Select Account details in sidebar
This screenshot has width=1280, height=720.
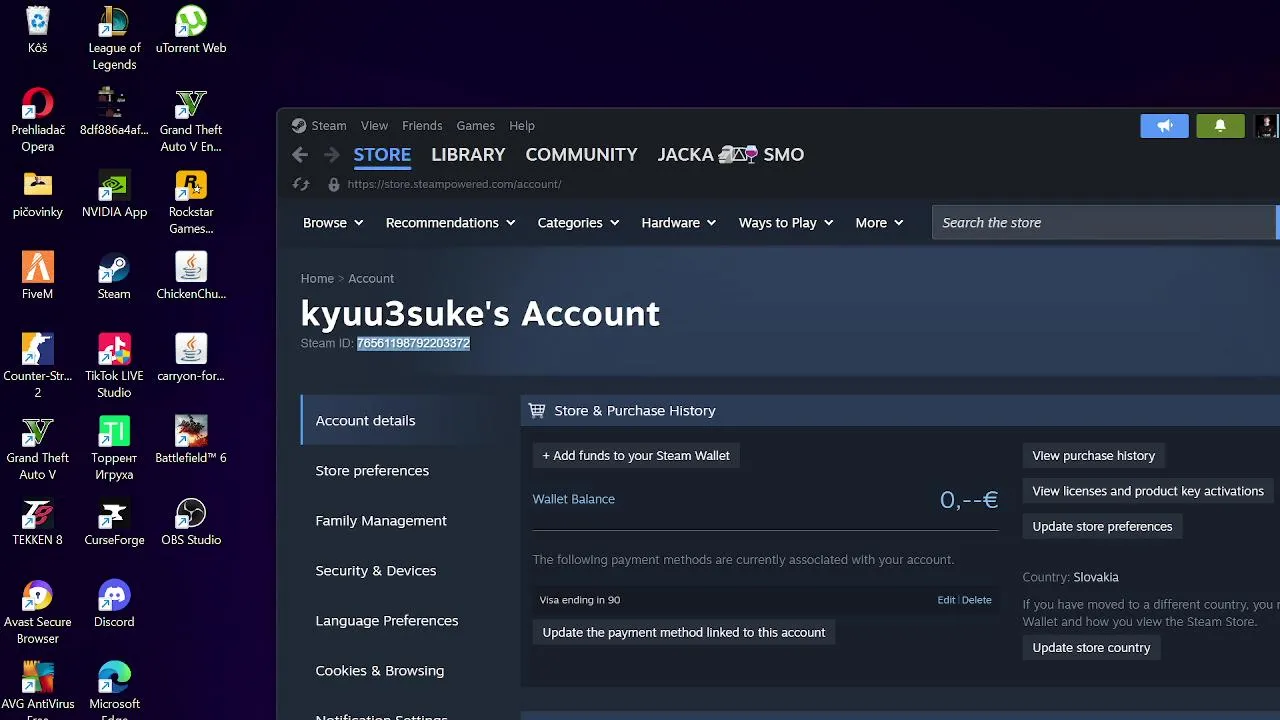click(x=410, y=421)
